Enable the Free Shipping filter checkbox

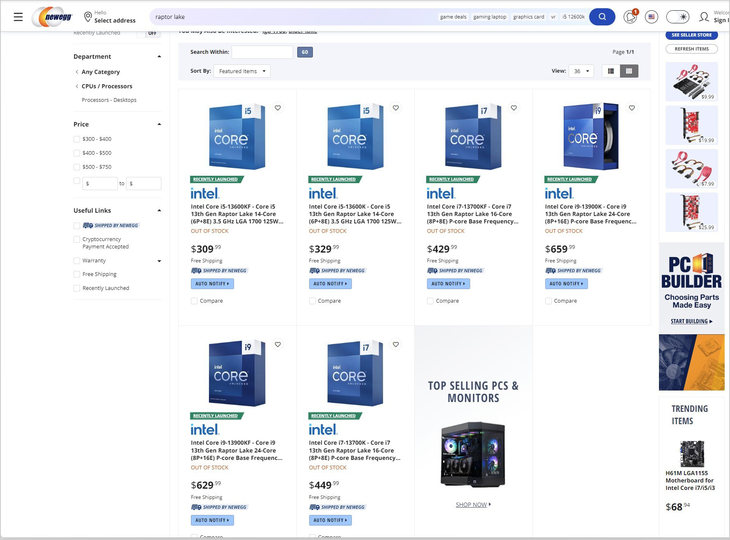77,274
